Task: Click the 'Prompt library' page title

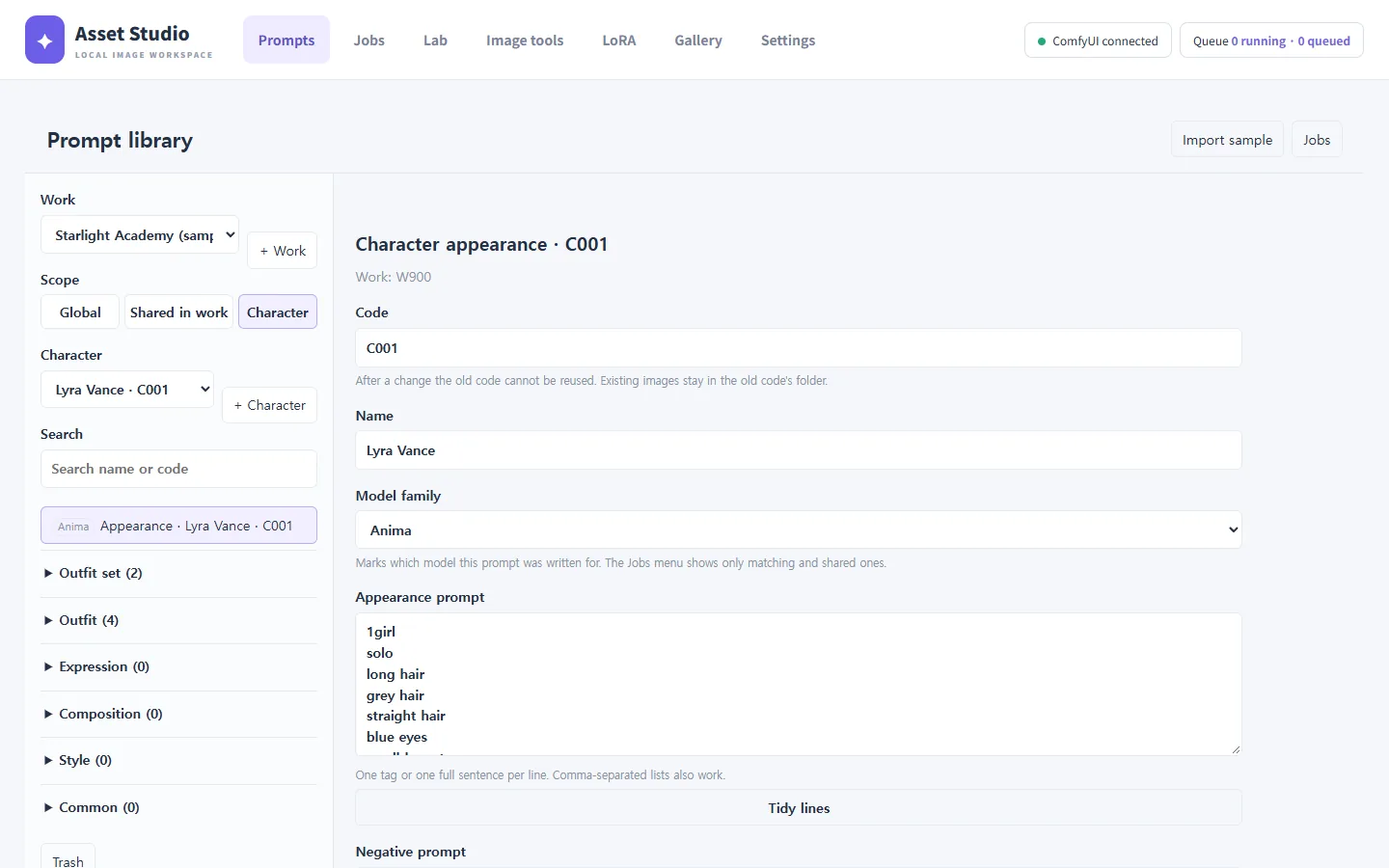Action: point(120,140)
